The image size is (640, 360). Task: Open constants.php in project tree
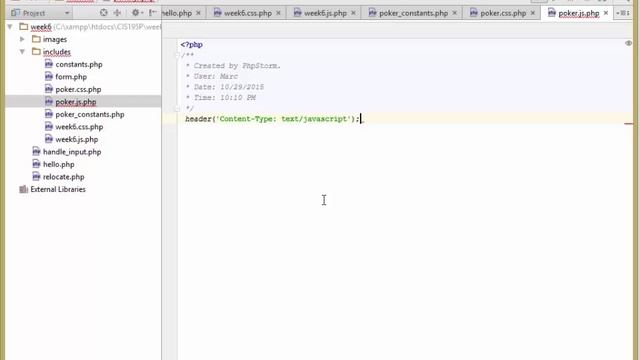pos(79,64)
